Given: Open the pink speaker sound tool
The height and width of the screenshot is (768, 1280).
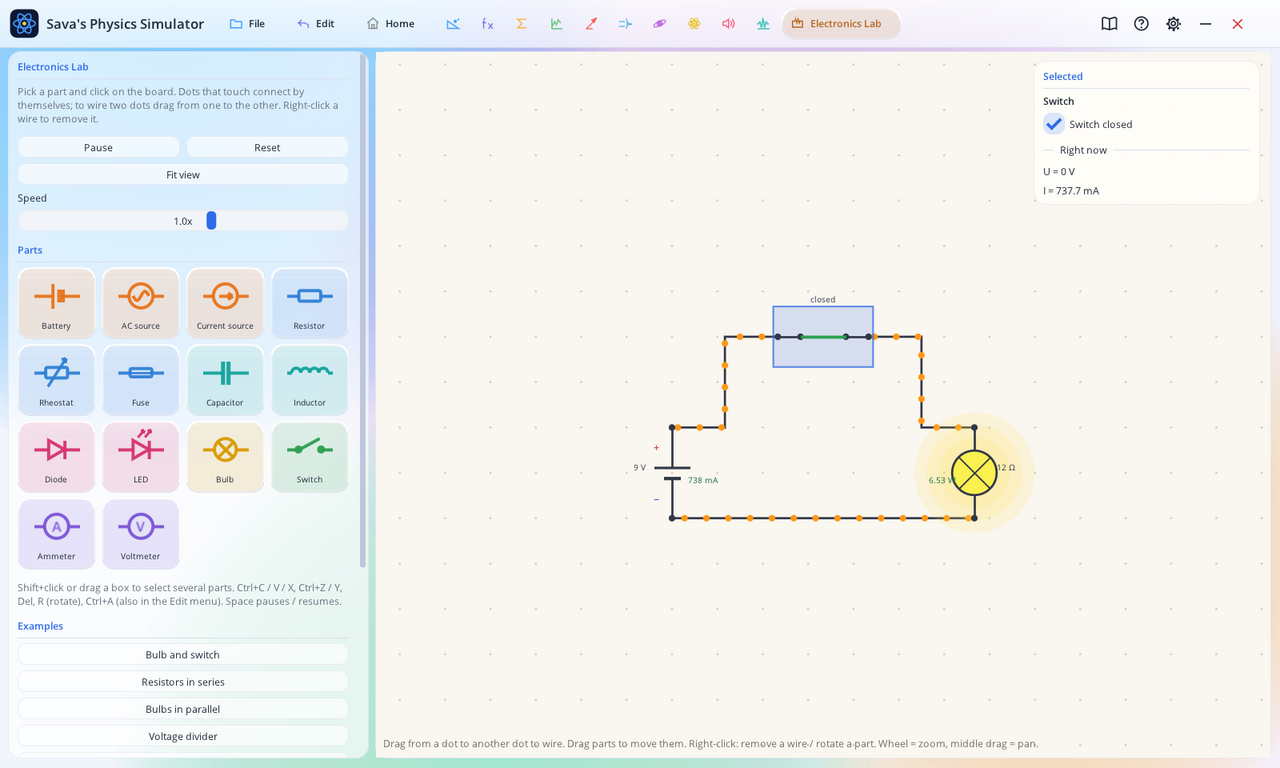Looking at the screenshot, I should (x=728, y=24).
